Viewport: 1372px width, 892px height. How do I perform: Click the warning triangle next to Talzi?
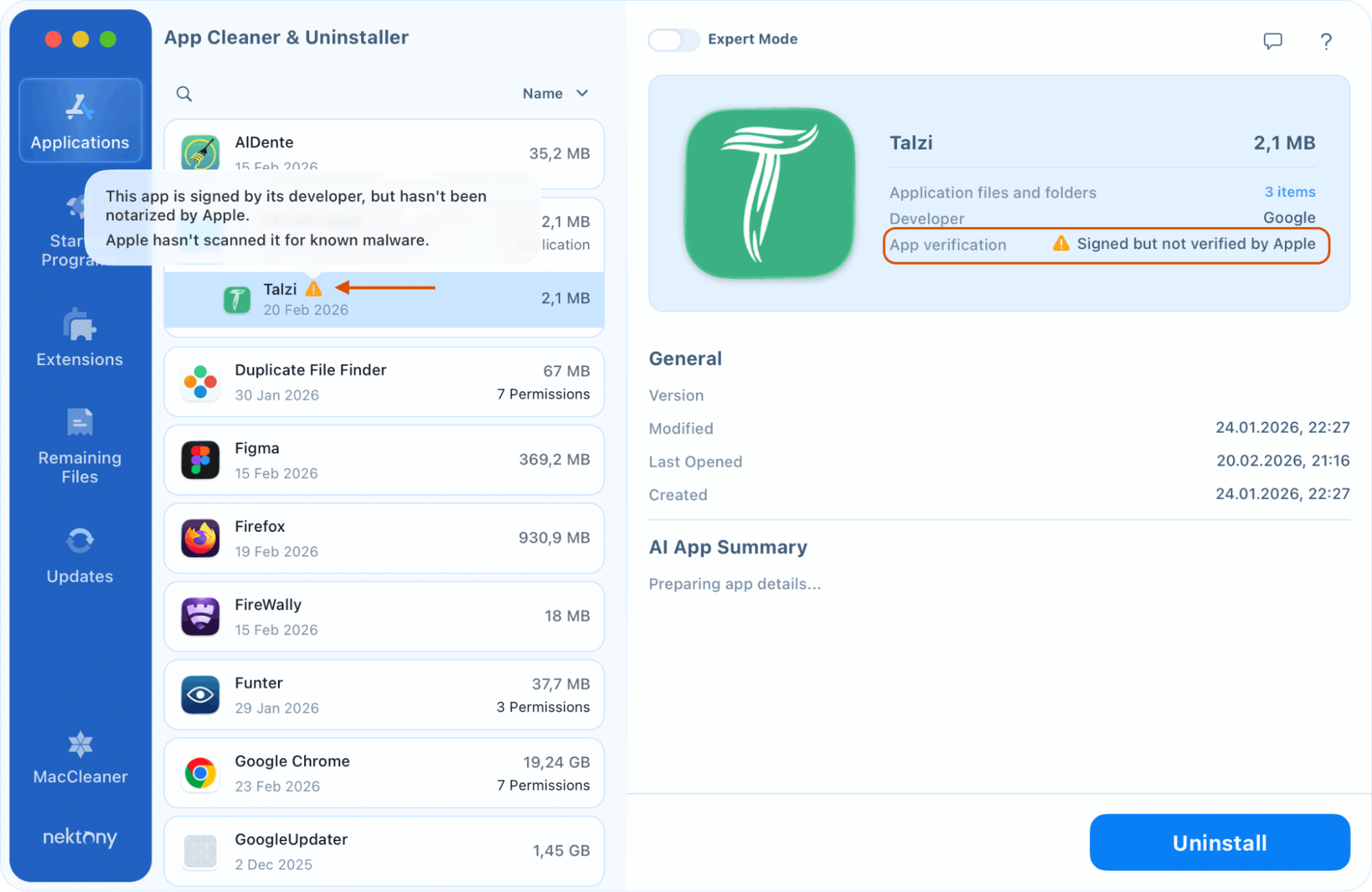(x=314, y=288)
